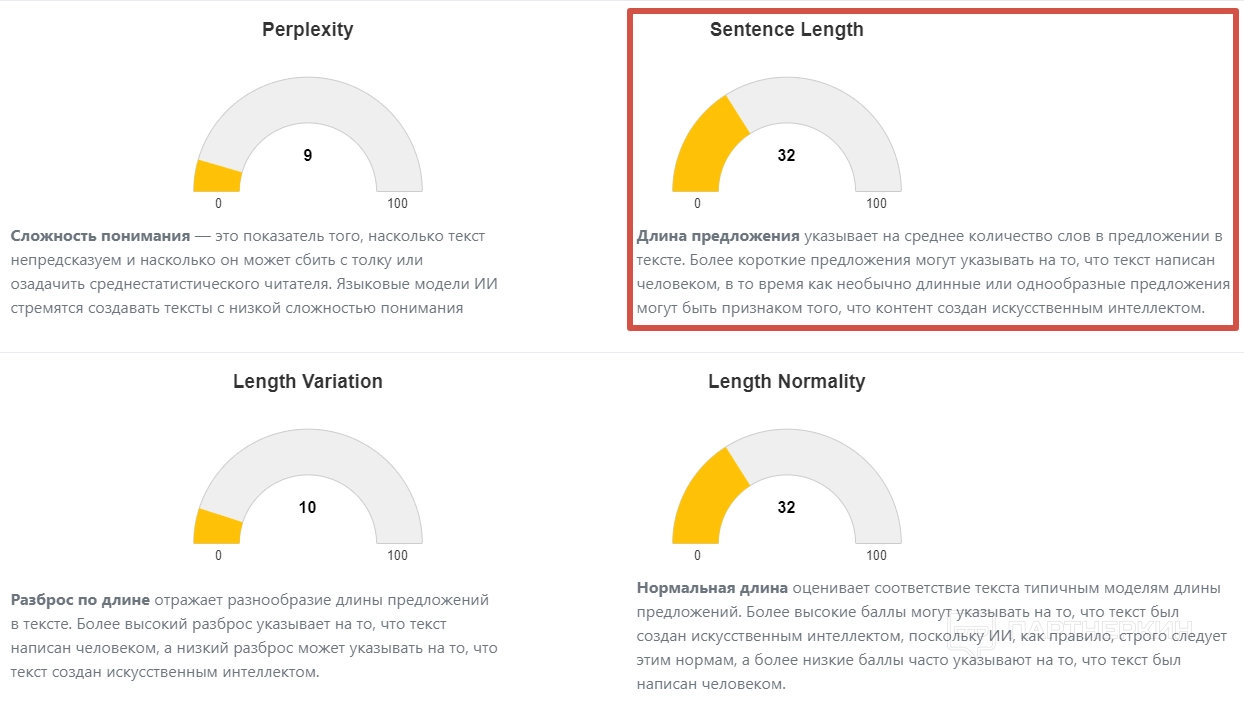Click the yellow segment of Sentence Length gauge
Viewport: 1244px width, 715px height.
click(x=707, y=145)
